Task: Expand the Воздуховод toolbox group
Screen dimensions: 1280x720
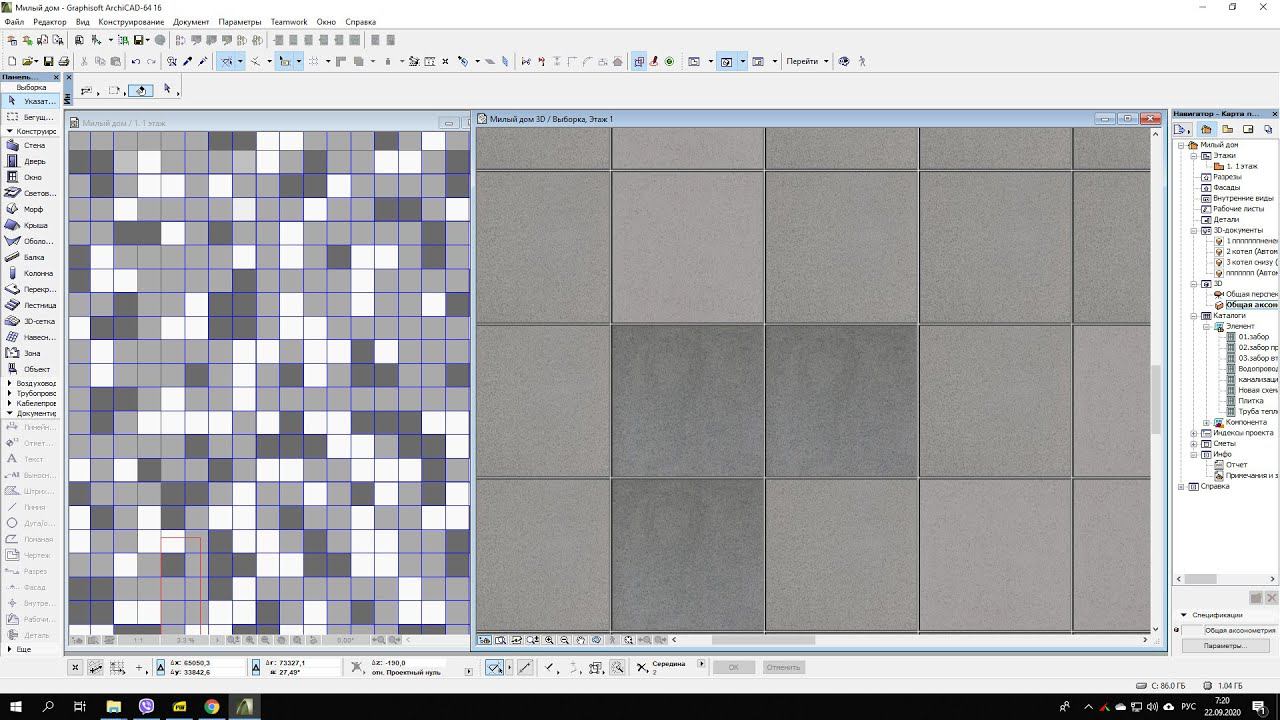Action: point(10,383)
